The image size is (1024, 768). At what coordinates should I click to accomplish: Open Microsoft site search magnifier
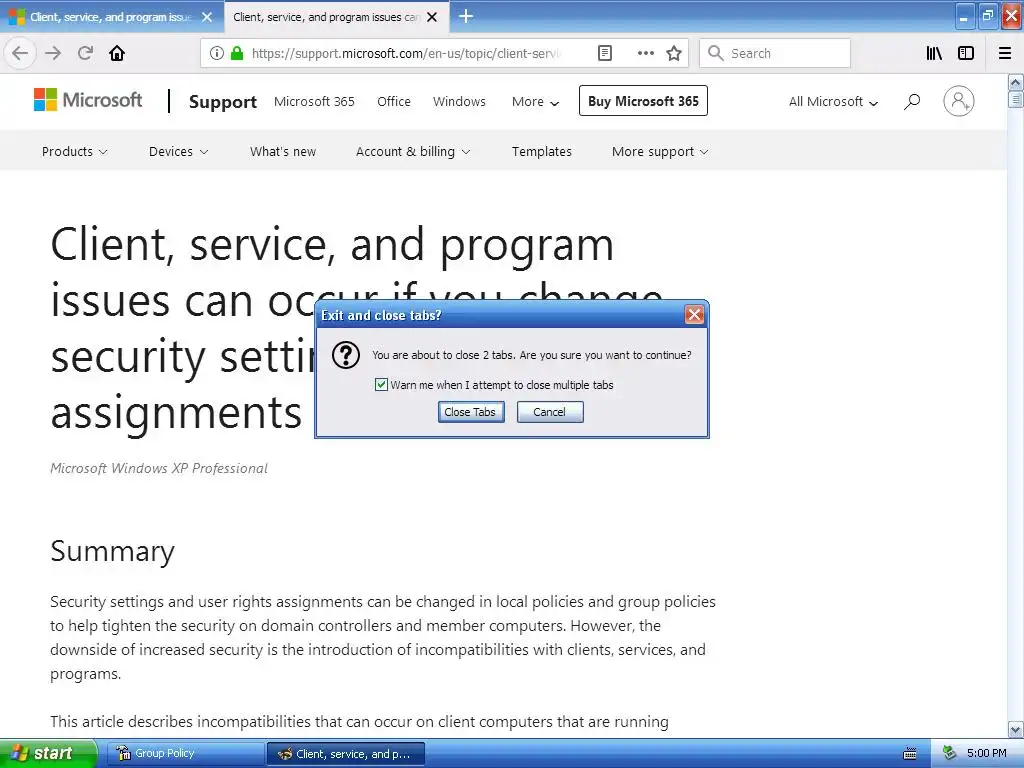pyautogui.click(x=912, y=101)
